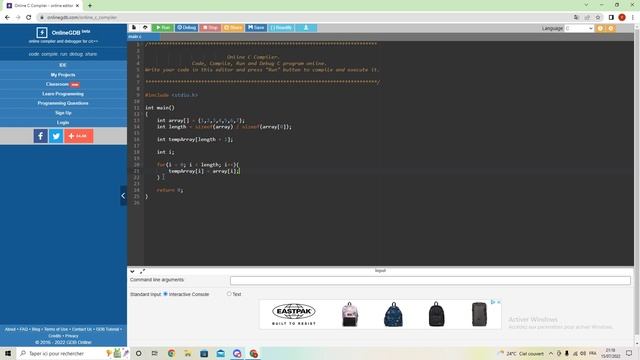Select Interactive Console radio button
The width and height of the screenshot is (640, 360).
click(166, 294)
